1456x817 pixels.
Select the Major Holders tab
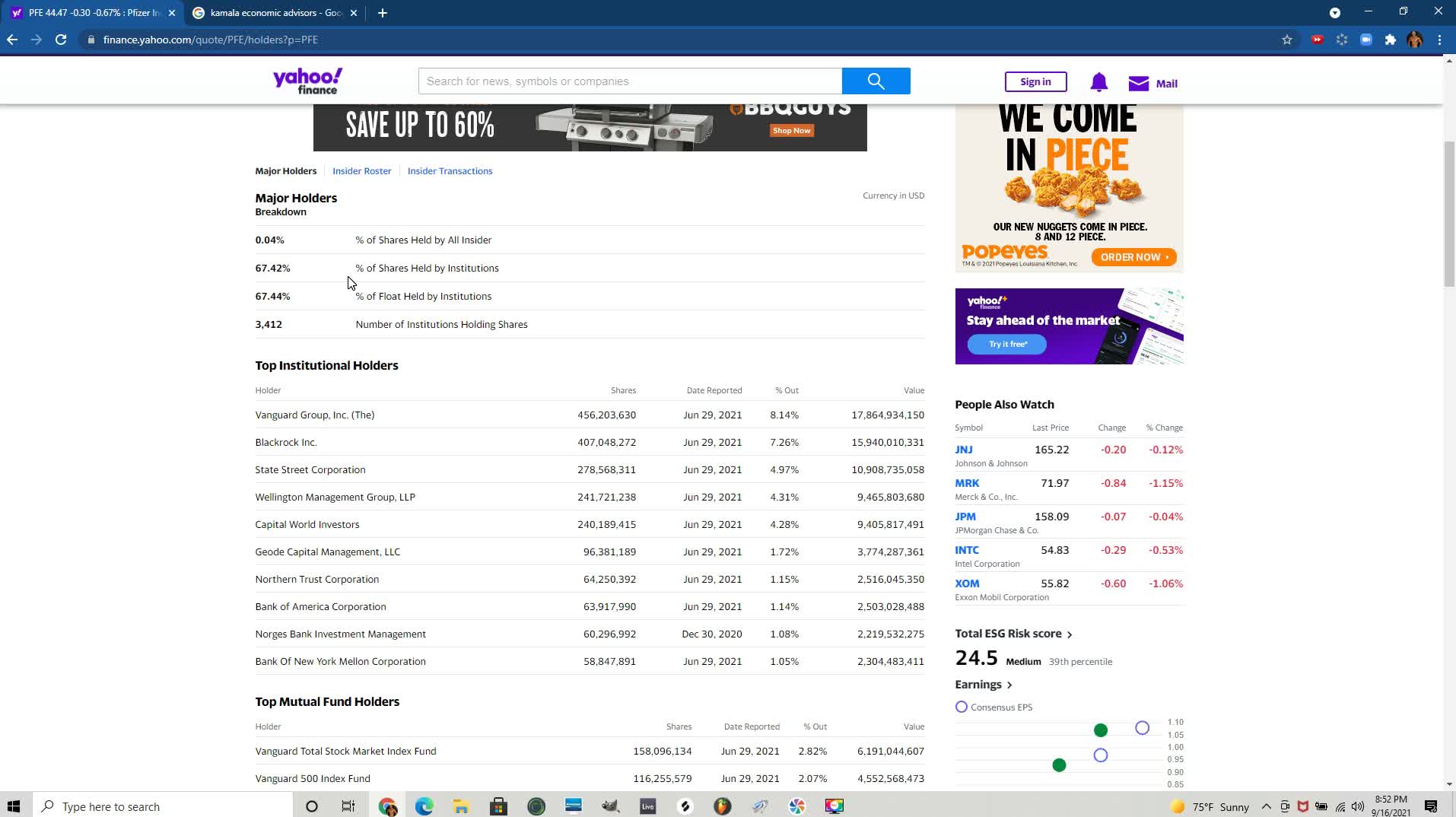pos(285,171)
